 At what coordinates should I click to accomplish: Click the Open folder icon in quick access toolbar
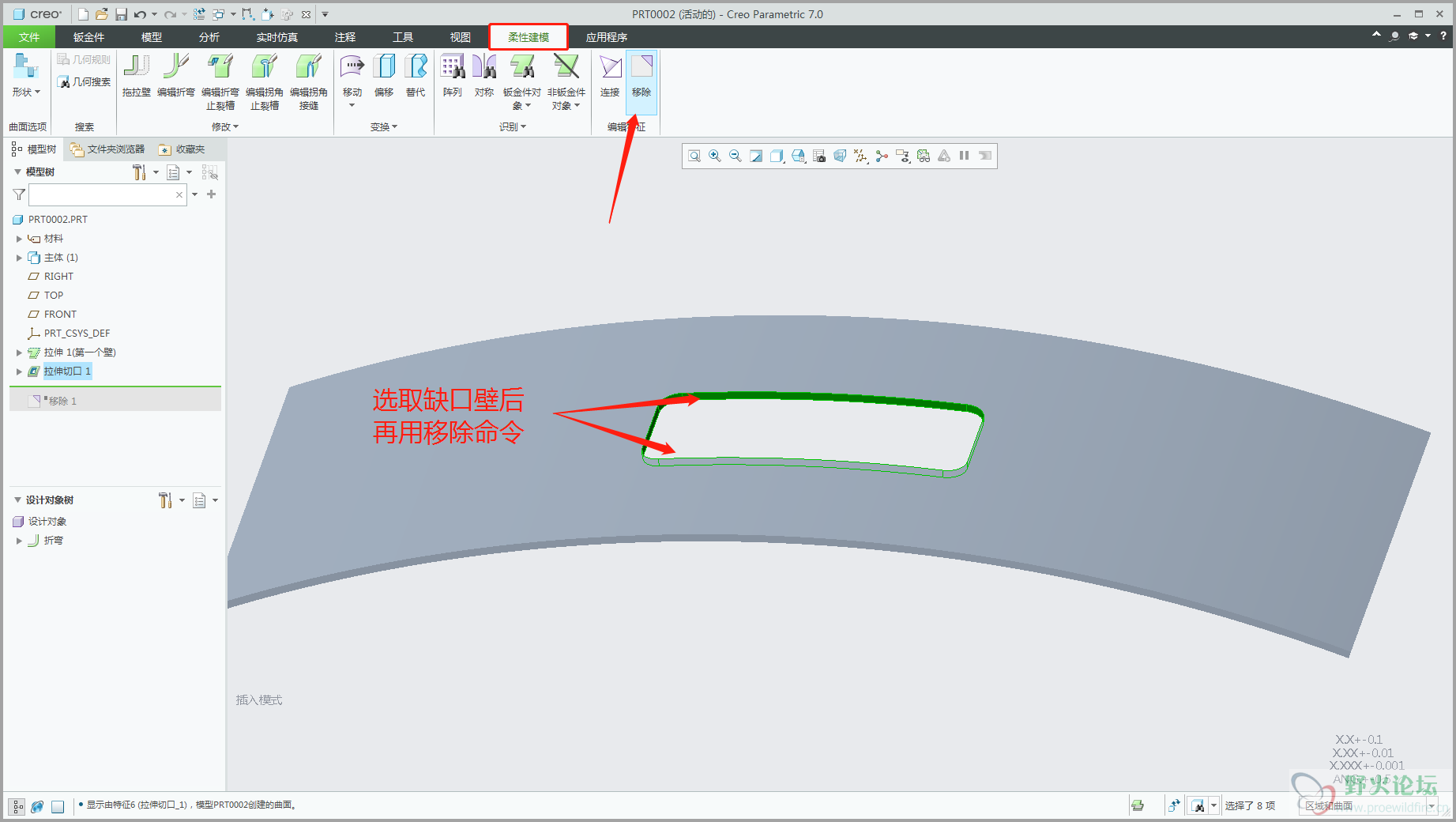(x=102, y=14)
